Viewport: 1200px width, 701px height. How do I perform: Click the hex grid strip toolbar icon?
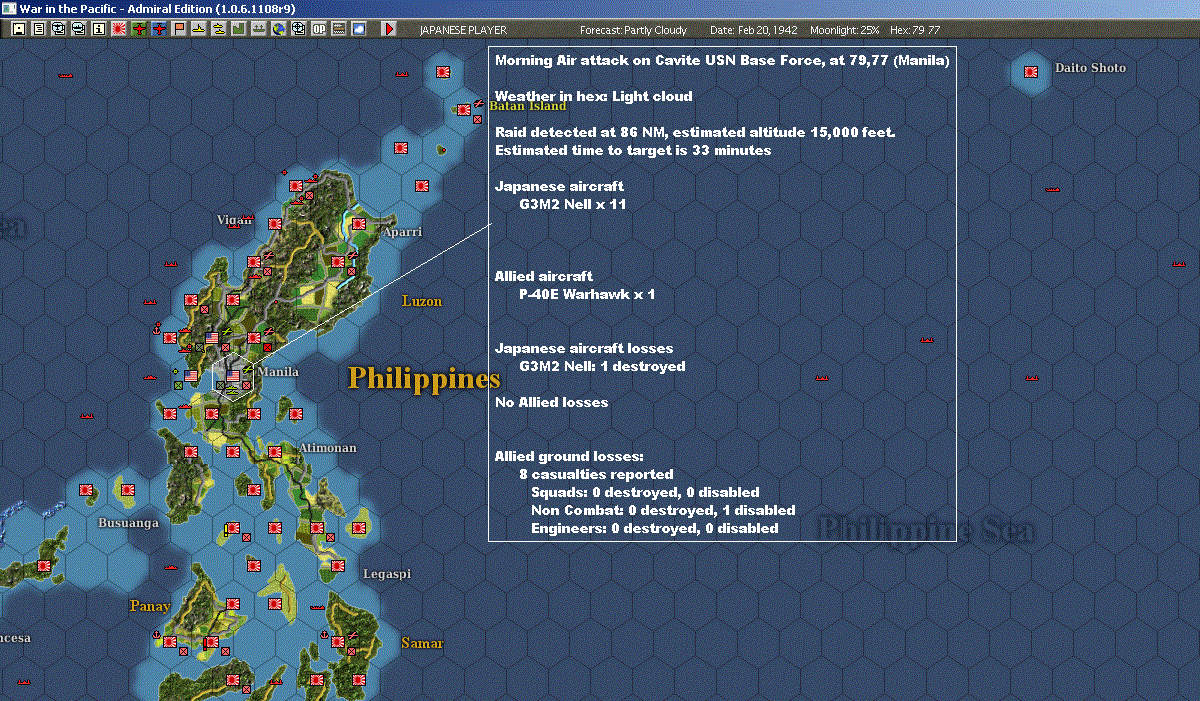338,30
